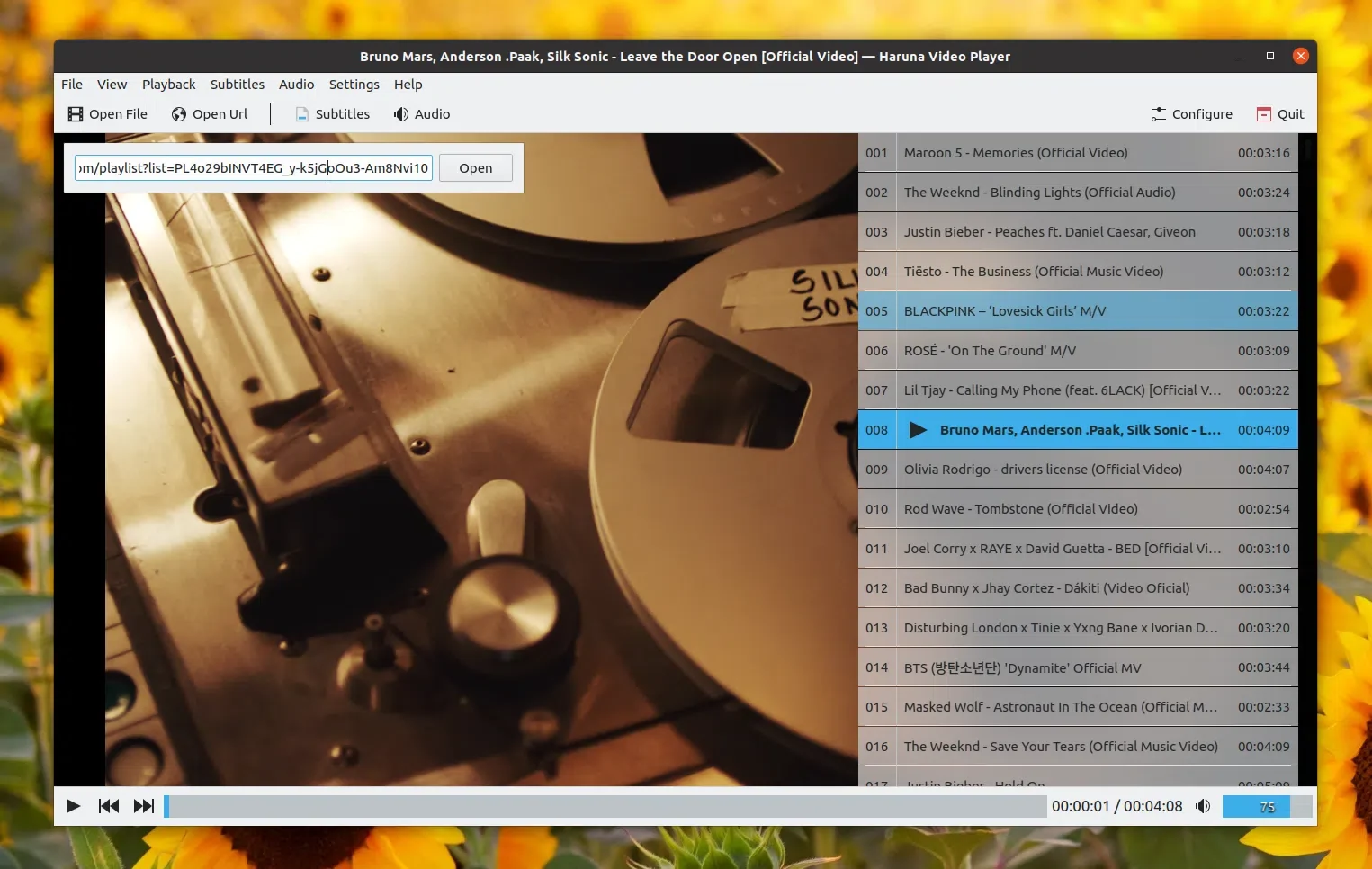Open the Settings menu

[354, 84]
